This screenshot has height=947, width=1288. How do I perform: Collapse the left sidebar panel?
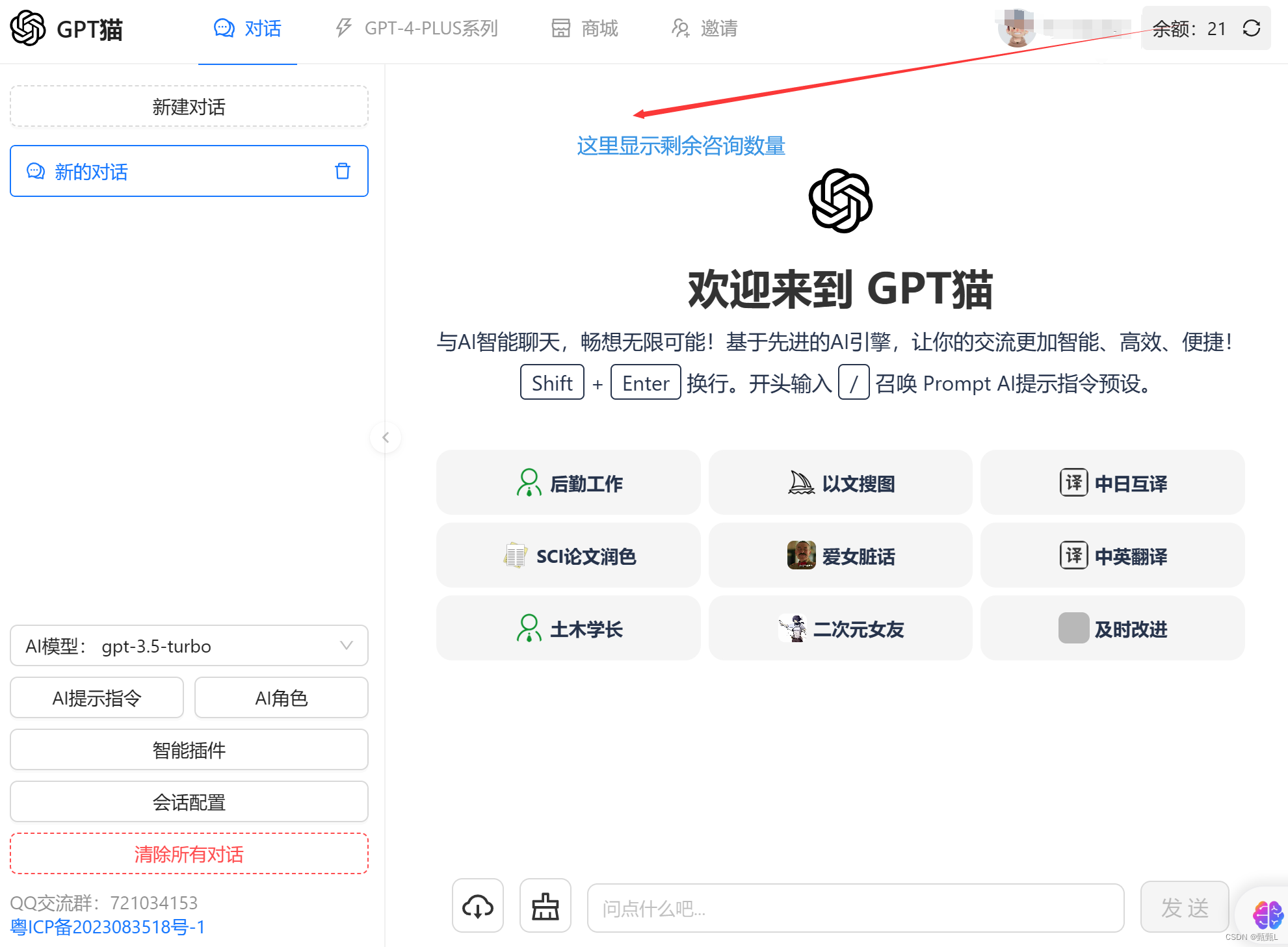(x=386, y=437)
